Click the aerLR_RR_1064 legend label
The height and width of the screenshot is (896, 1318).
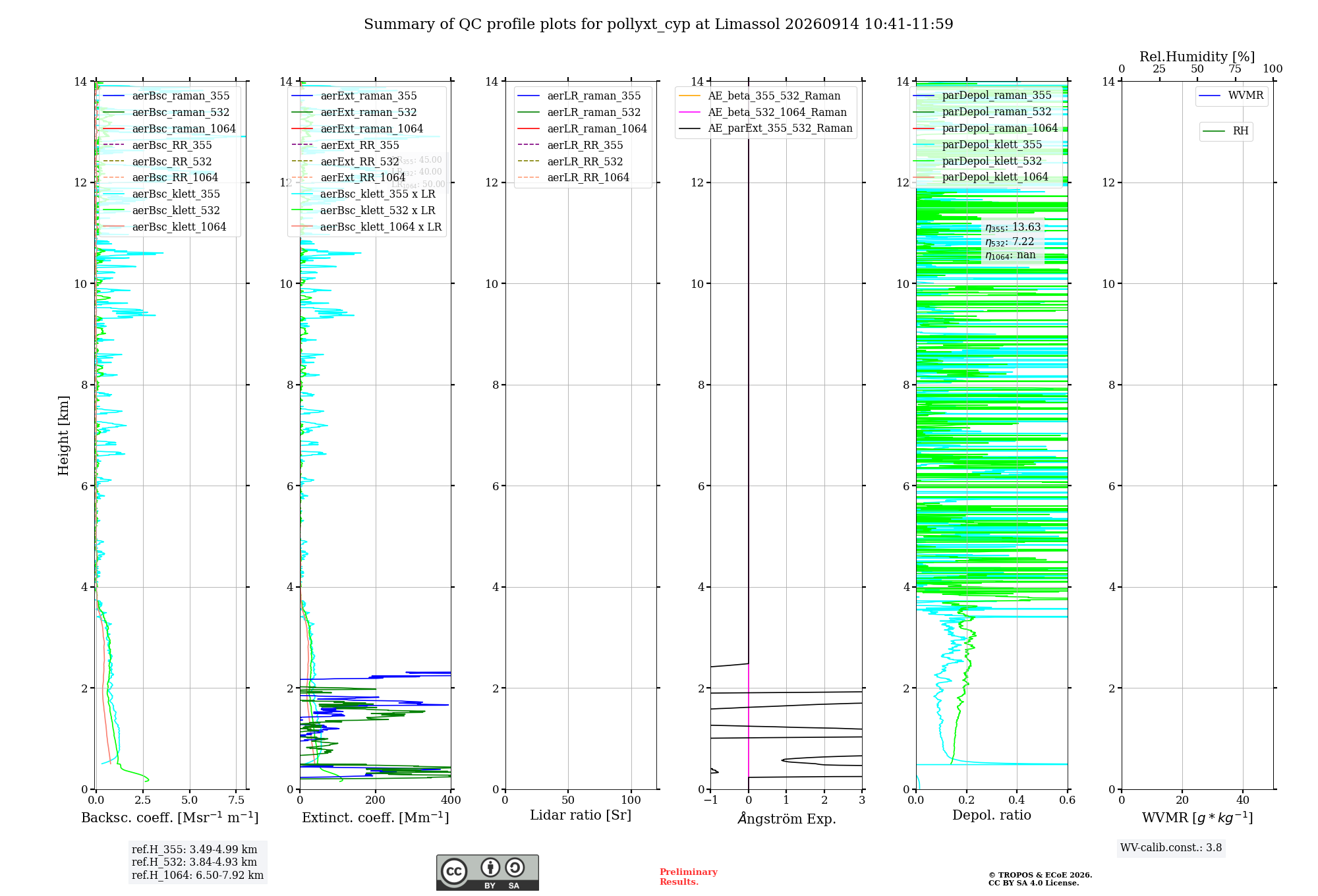(x=588, y=178)
